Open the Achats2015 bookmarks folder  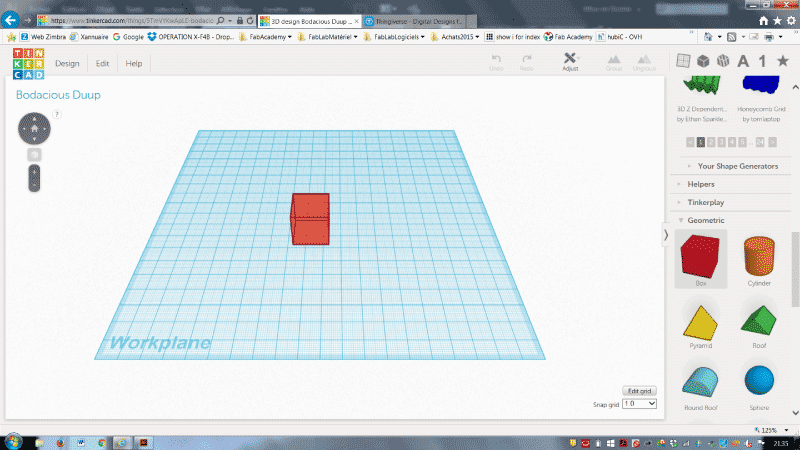click(x=455, y=37)
